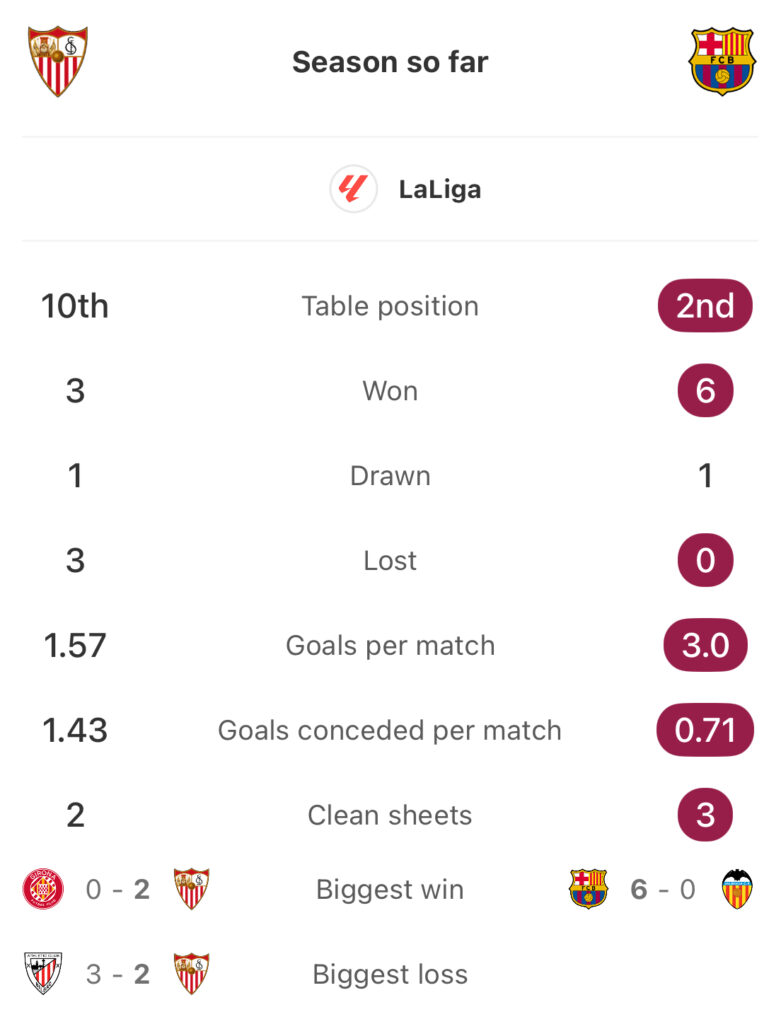Open the LaLiga logo icon

click(353, 189)
